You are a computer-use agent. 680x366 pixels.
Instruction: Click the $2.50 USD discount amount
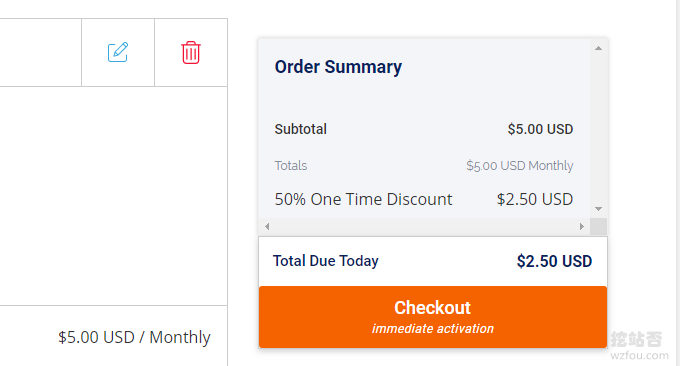tap(535, 199)
